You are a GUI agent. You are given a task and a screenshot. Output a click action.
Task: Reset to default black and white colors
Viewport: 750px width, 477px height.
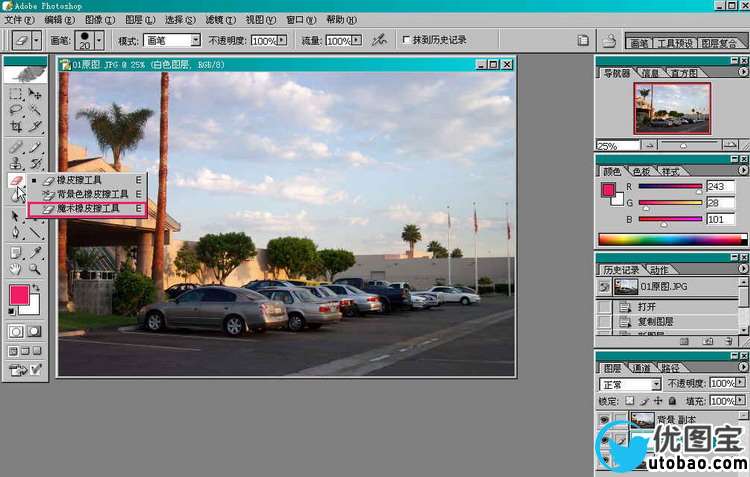pos(12,311)
